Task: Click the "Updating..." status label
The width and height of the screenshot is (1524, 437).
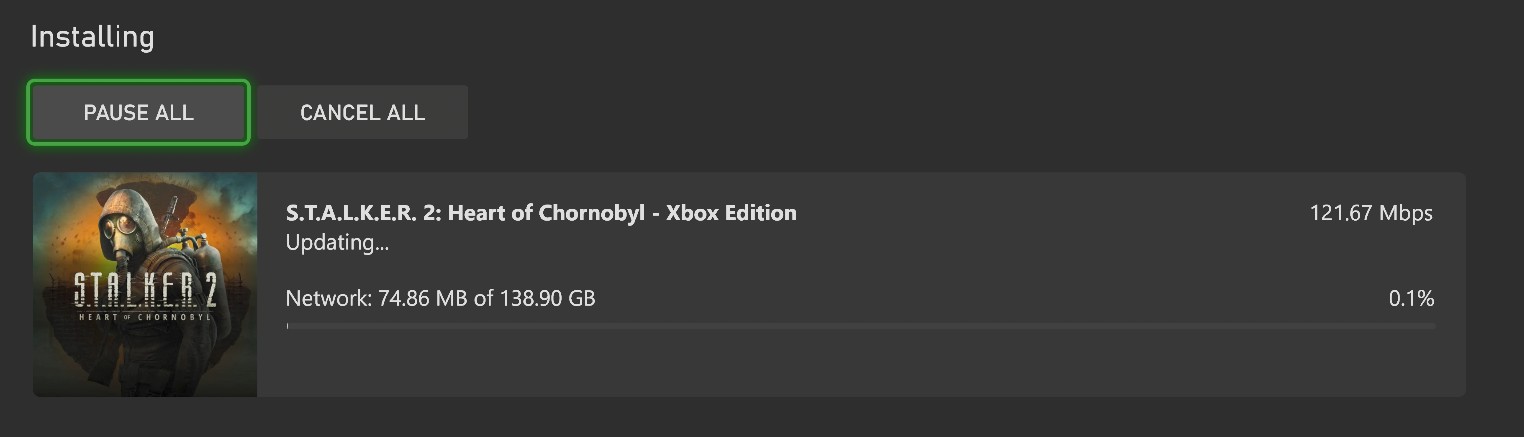Action: [337, 242]
